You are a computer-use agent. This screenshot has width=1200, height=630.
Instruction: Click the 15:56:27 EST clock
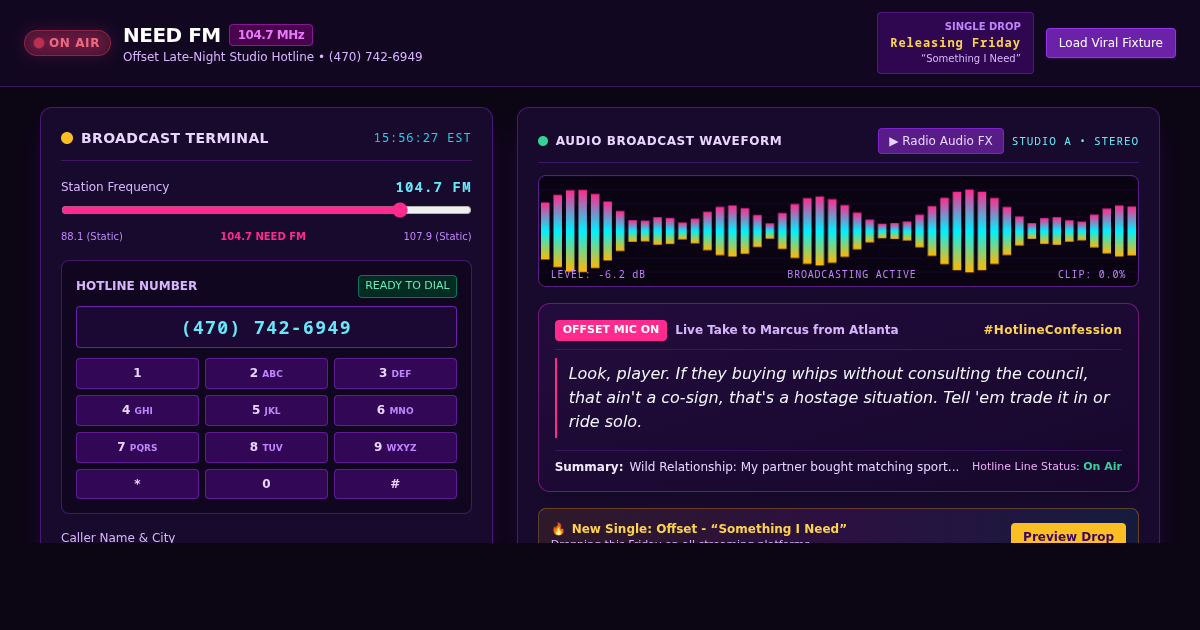point(422,138)
